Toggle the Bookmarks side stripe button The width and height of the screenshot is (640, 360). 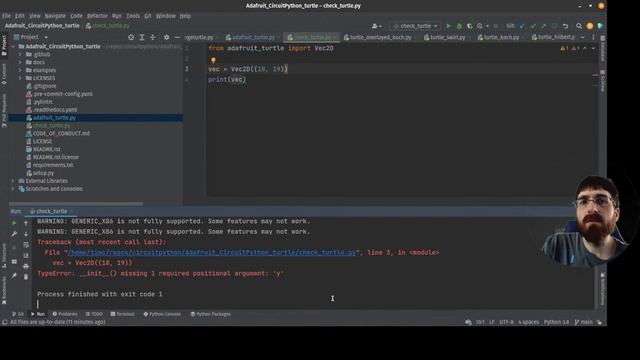[x=4, y=291]
